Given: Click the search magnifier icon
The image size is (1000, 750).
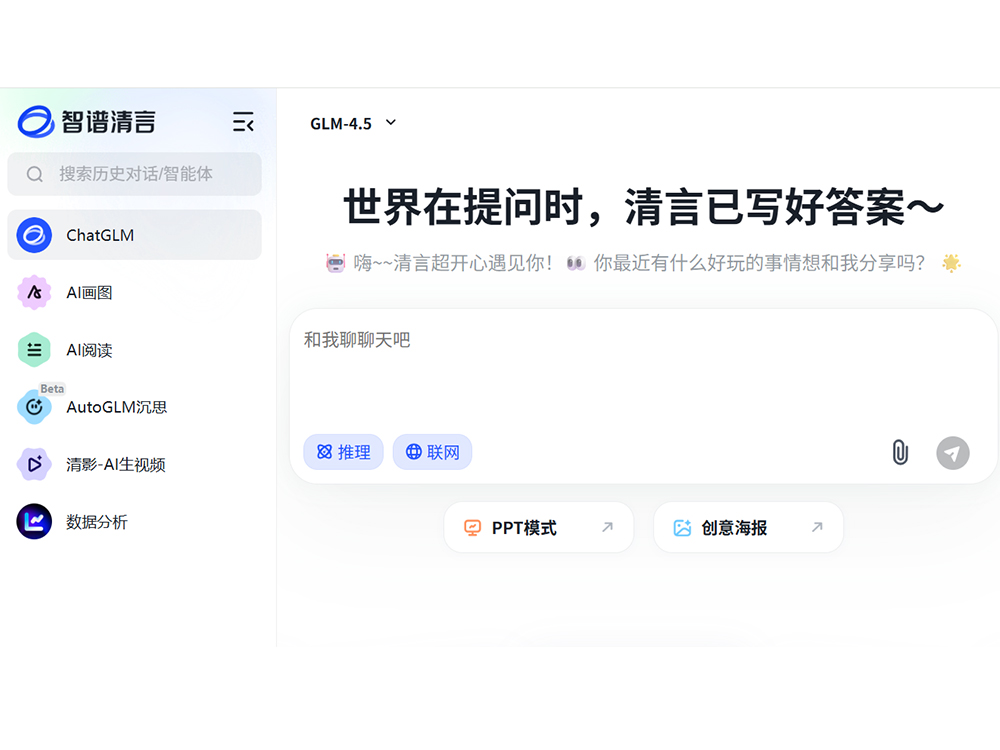Looking at the screenshot, I should click(34, 174).
